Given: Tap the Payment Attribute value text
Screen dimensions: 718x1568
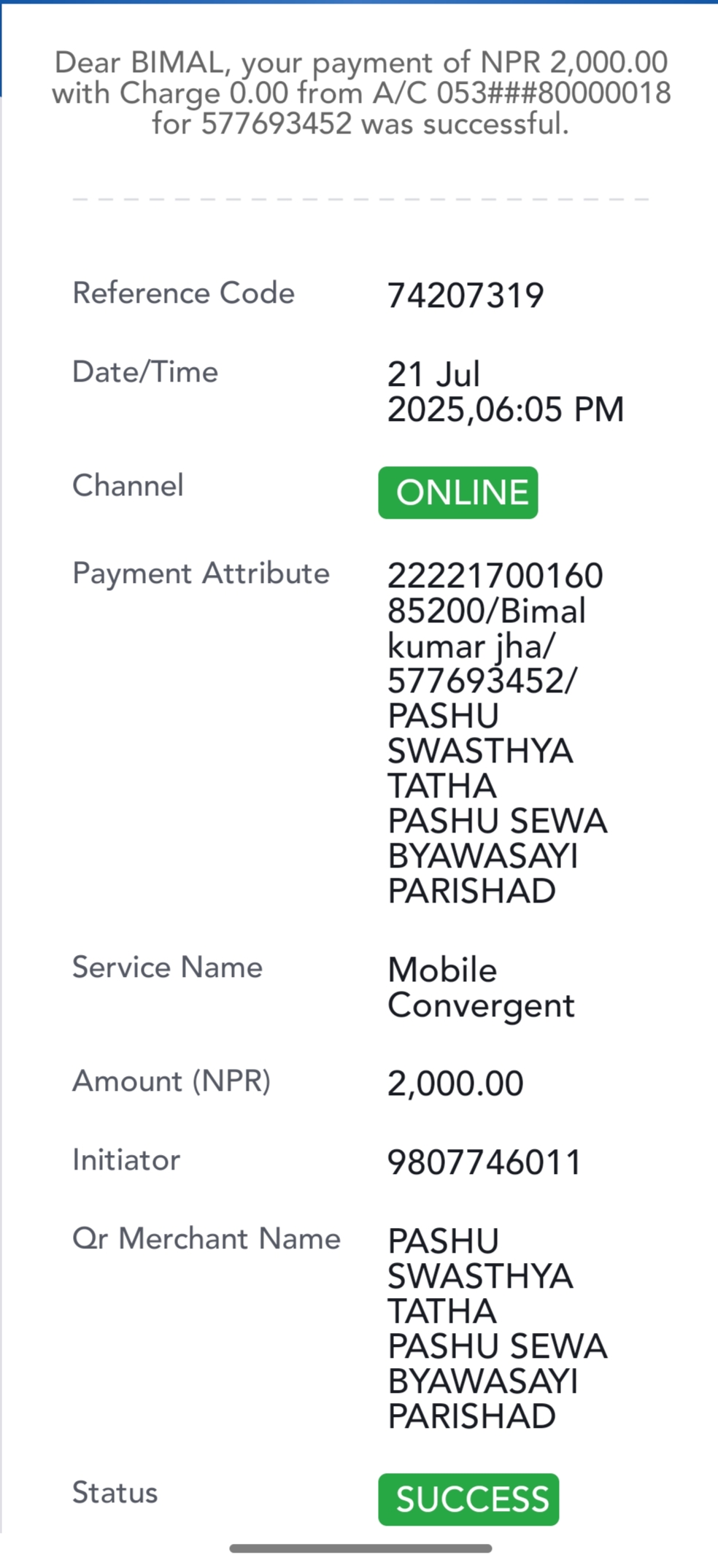Looking at the screenshot, I should (x=497, y=733).
